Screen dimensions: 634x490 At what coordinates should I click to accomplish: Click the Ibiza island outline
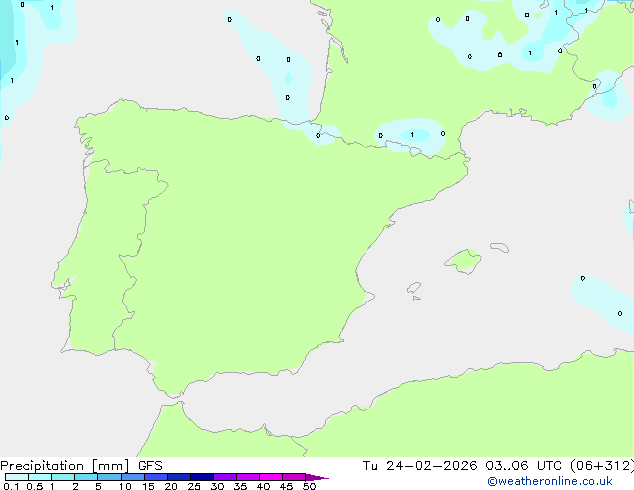click(414, 288)
